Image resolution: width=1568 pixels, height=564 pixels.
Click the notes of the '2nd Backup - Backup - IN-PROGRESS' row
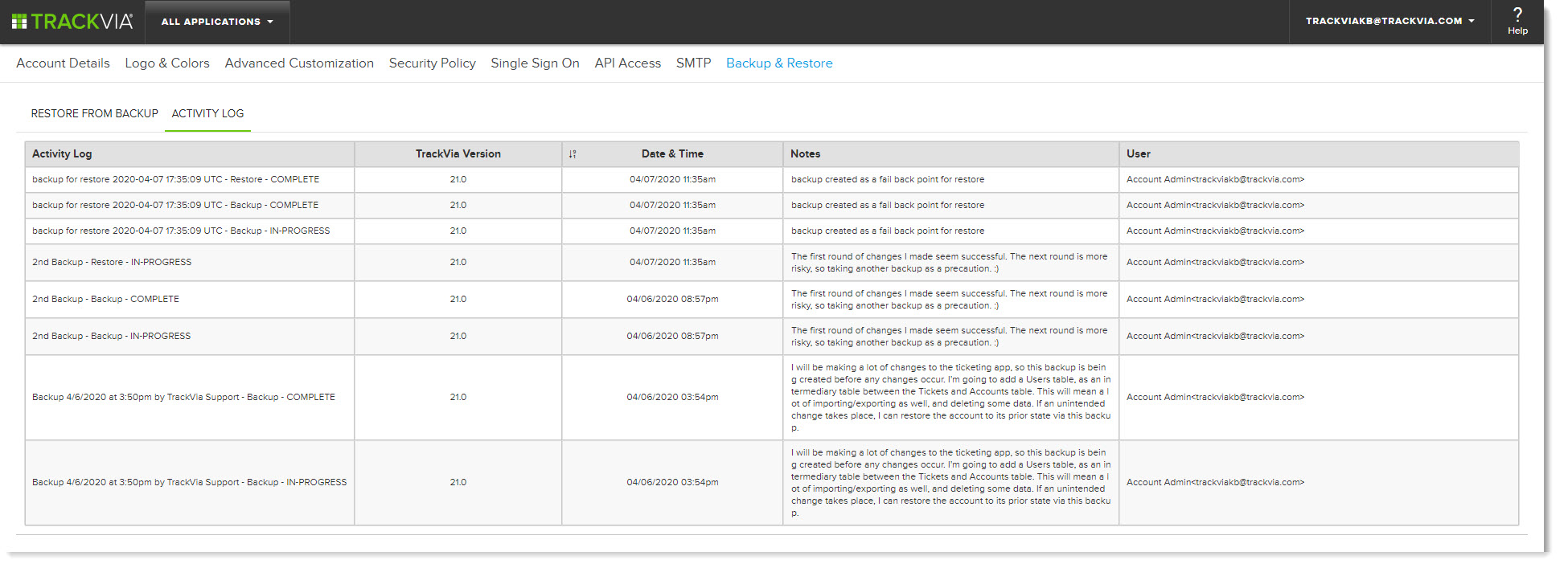pyautogui.click(x=950, y=337)
